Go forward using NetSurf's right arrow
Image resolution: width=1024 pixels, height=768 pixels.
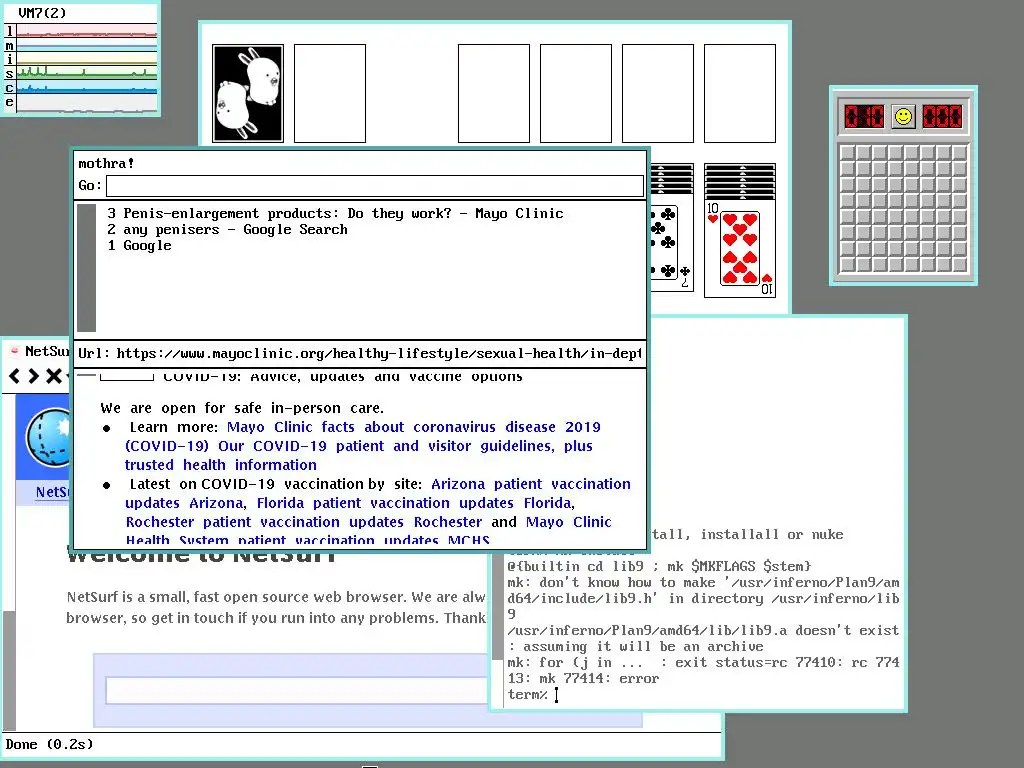33,376
